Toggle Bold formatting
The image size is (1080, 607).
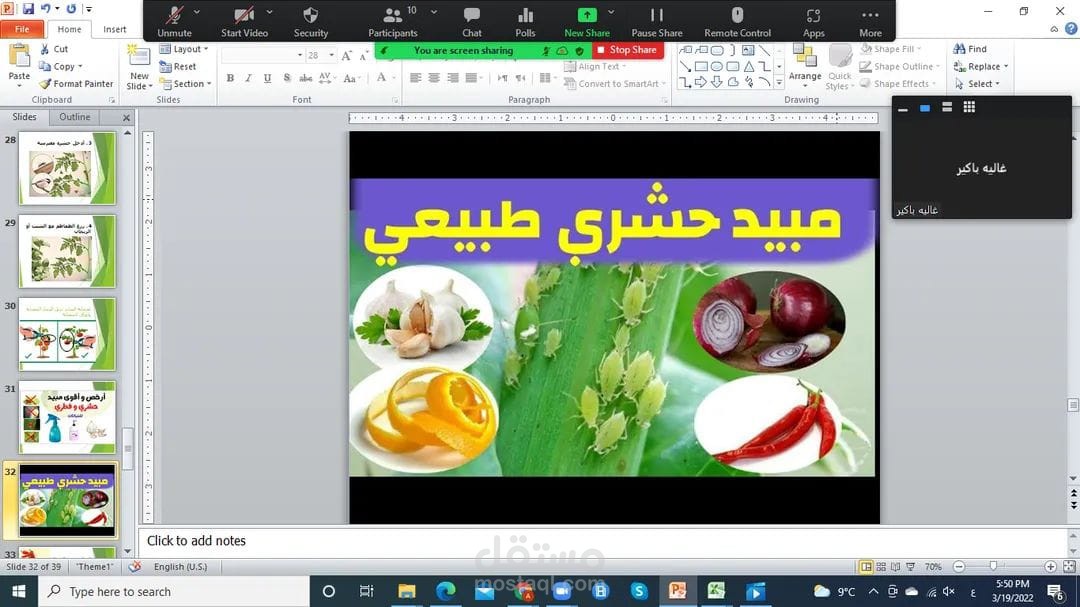tap(230, 78)
